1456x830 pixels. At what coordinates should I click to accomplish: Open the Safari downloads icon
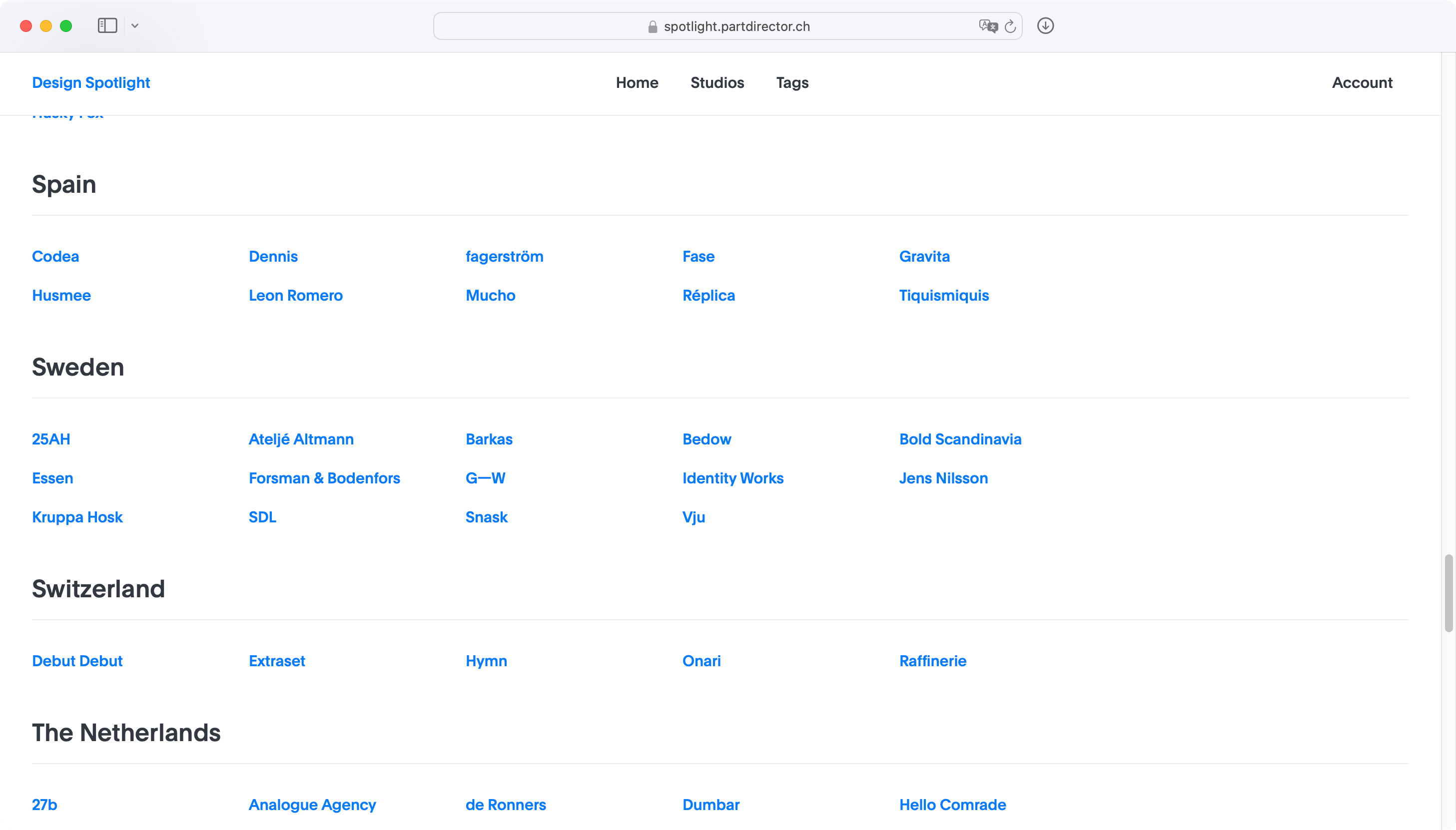[1045, 25]
